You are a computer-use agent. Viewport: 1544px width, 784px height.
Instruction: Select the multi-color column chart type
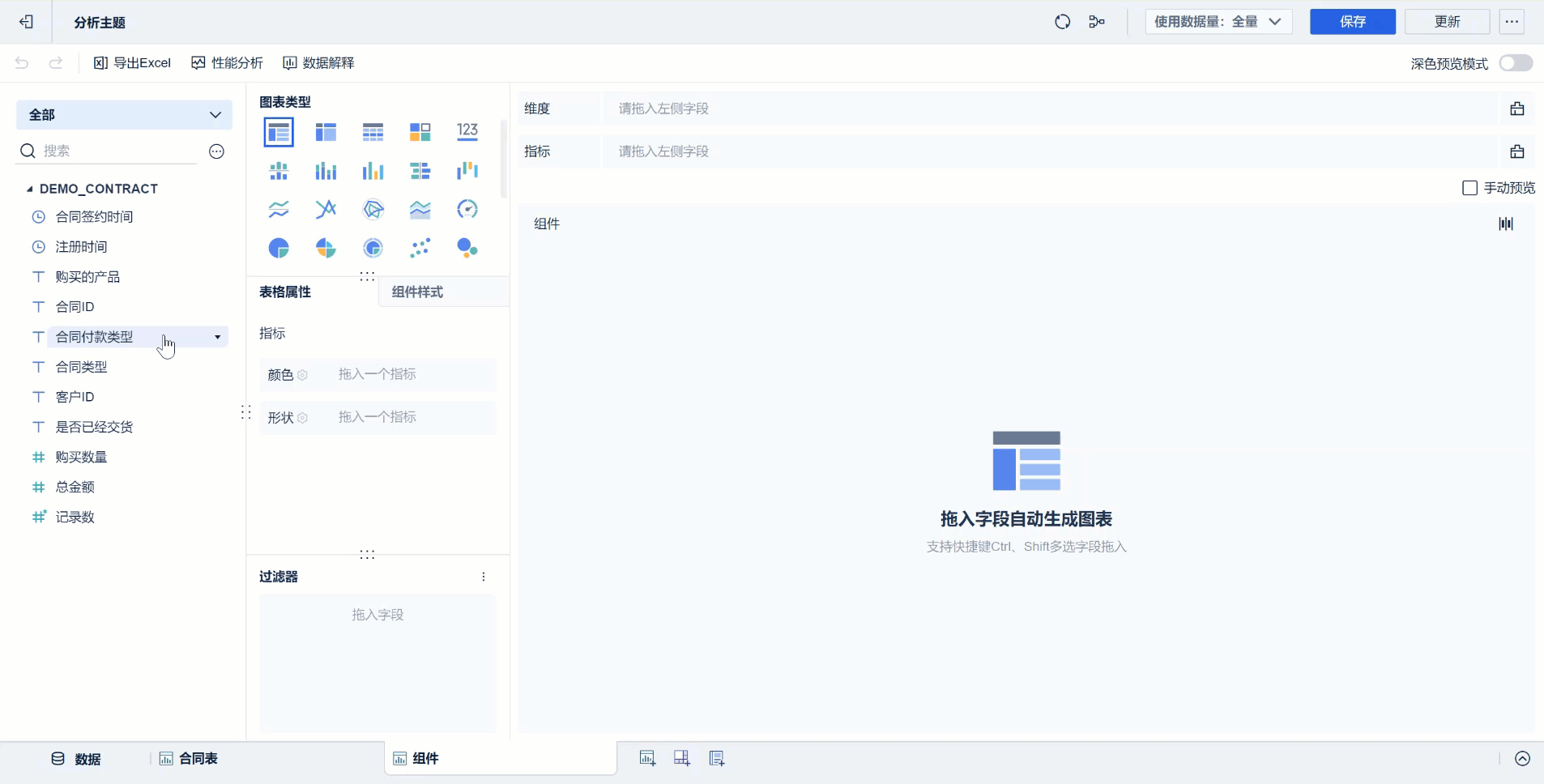[x=373, y=171]
